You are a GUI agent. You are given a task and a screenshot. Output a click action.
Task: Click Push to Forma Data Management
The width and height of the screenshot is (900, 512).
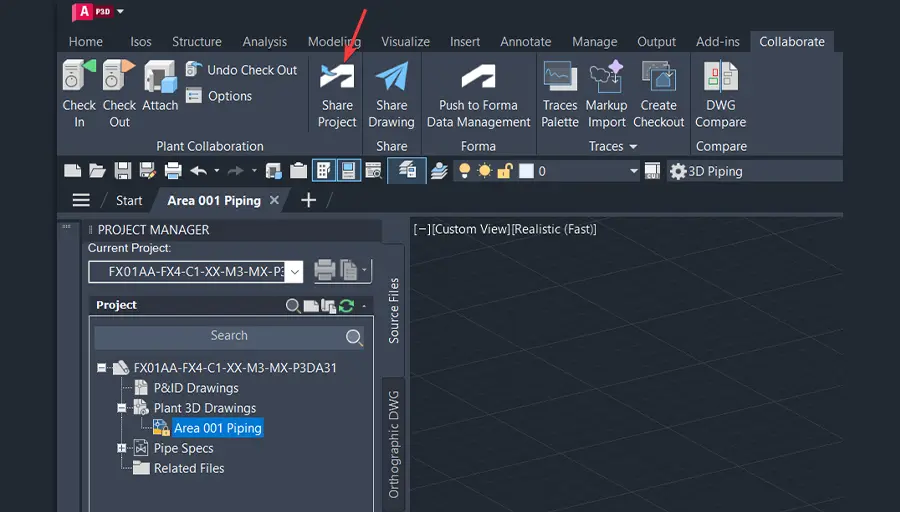pos(478,96)
